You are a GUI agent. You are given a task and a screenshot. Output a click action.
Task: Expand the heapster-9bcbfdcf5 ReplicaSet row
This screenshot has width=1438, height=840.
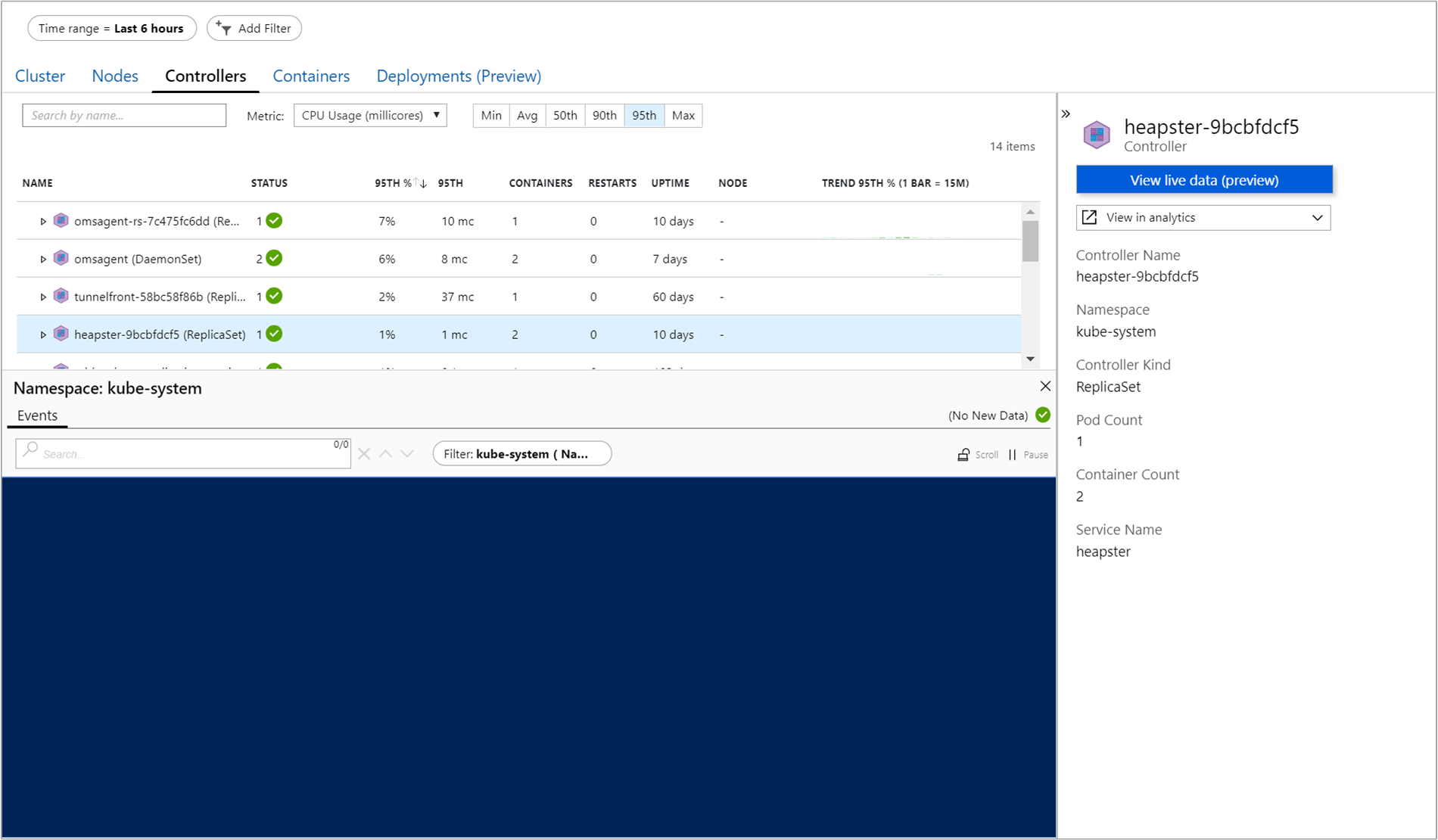click(x=43, y=334)
